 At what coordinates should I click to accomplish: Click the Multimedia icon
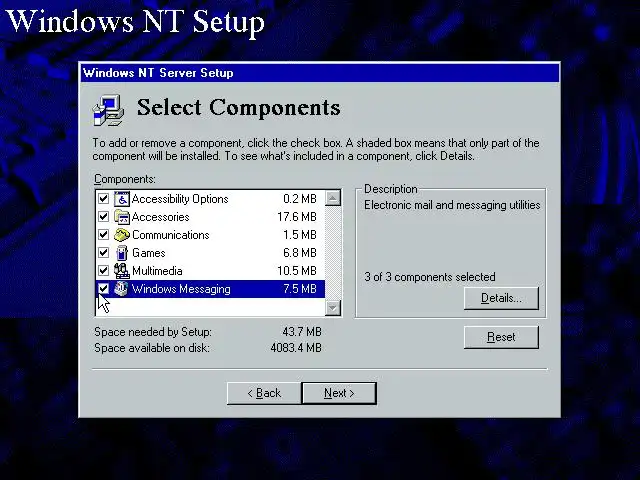pos(122,271)
